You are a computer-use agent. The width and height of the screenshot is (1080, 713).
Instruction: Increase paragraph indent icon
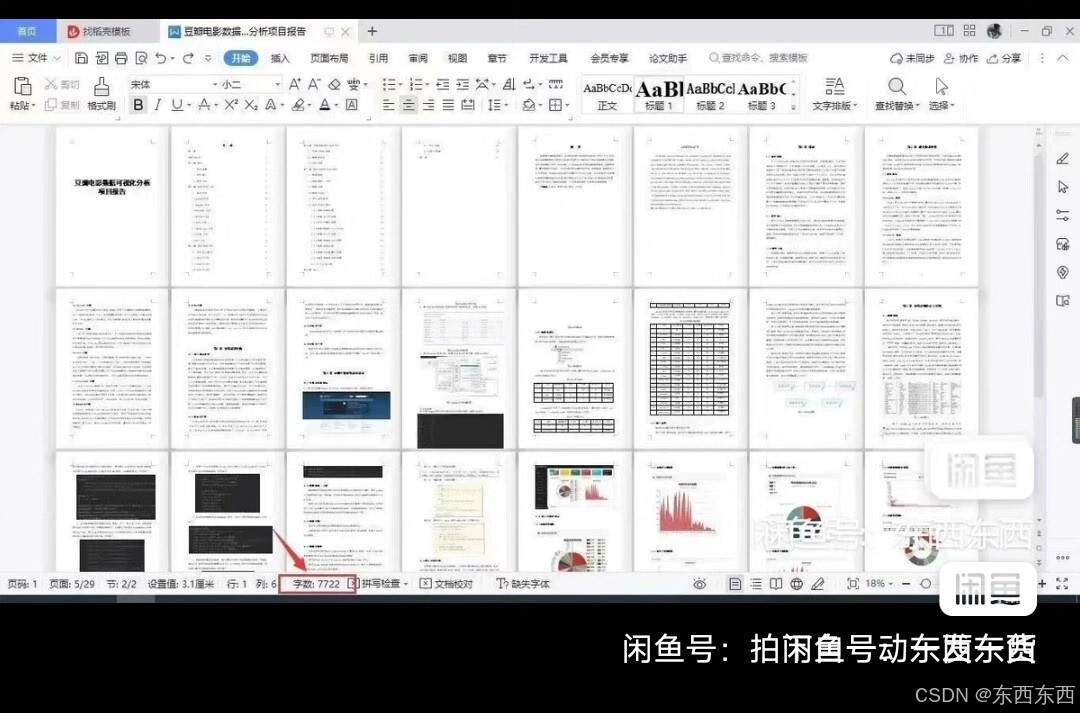coord(462,84)
